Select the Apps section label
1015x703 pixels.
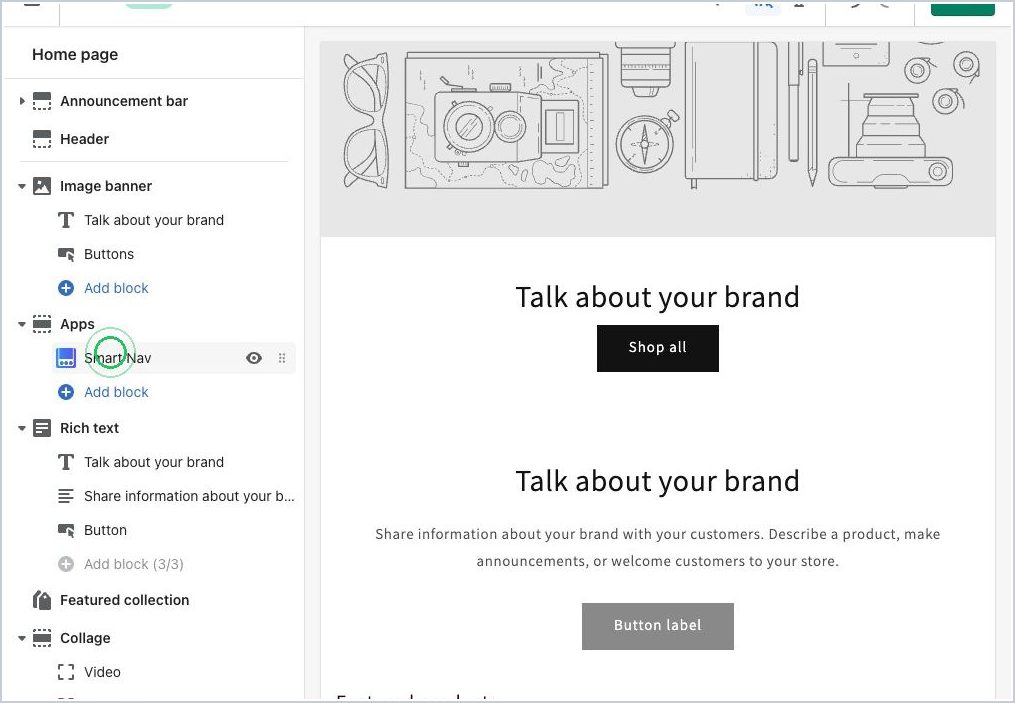click(x=77, y=324)
